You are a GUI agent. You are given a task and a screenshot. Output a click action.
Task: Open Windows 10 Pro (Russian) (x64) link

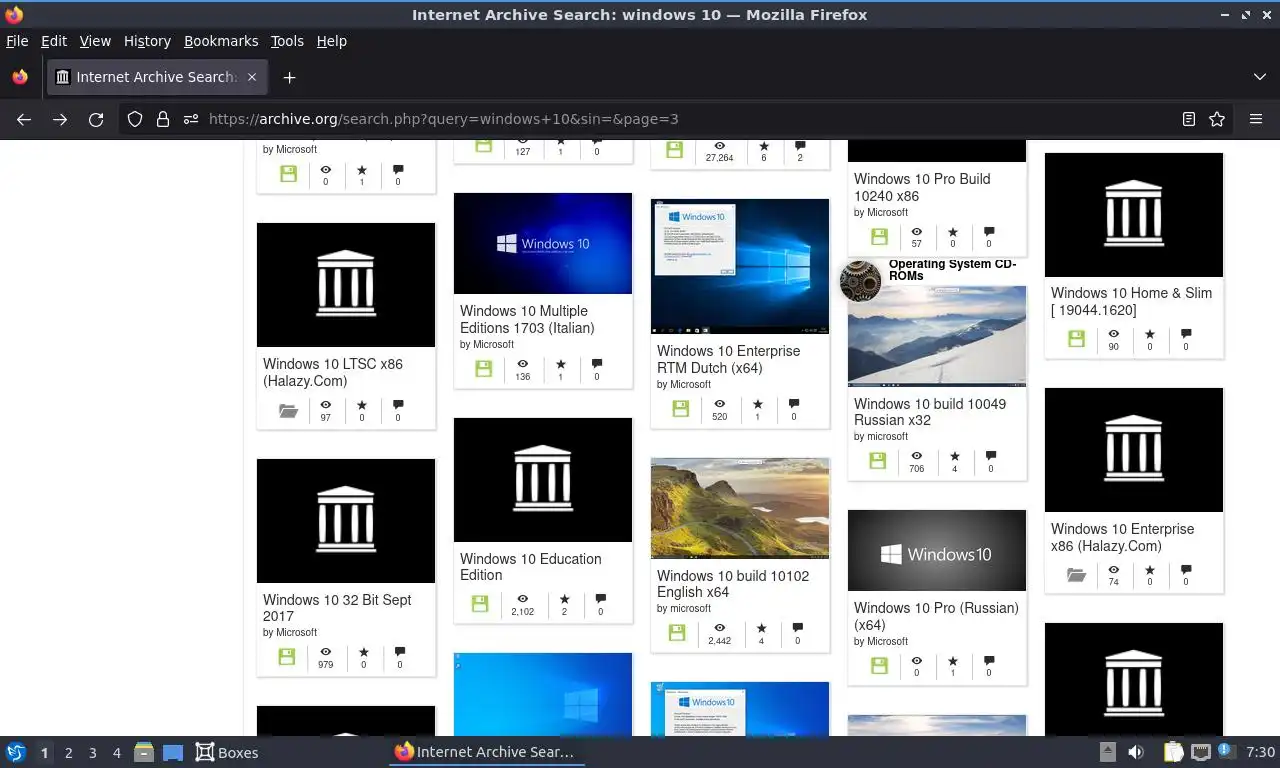click(x=936, y=616)
